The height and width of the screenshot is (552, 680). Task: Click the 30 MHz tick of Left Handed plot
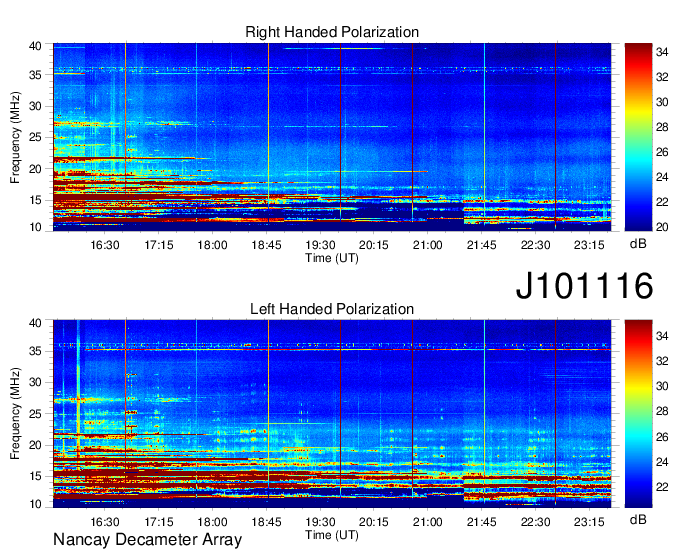[x=35, y=382]
